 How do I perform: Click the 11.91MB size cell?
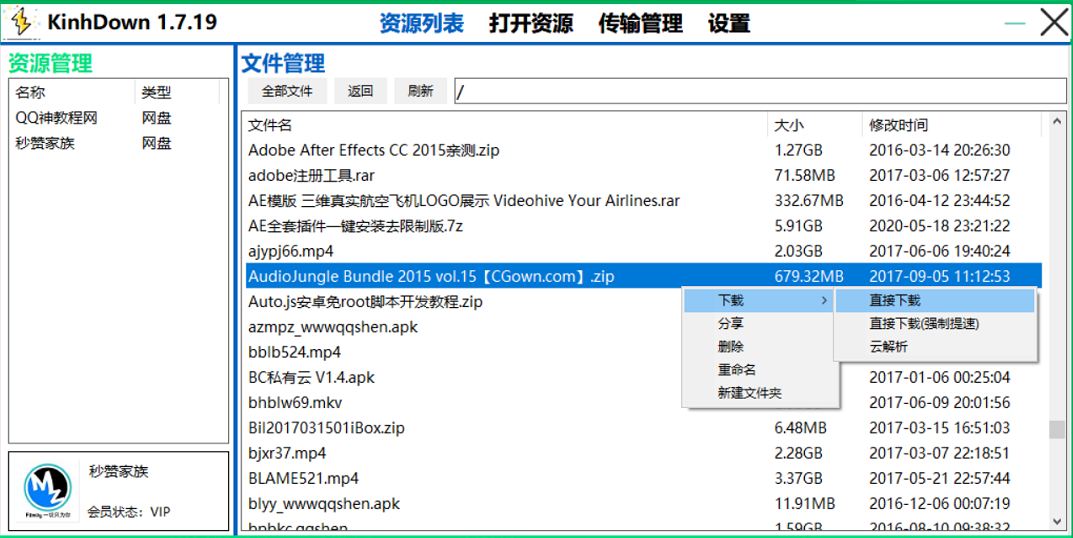(805, 504)
